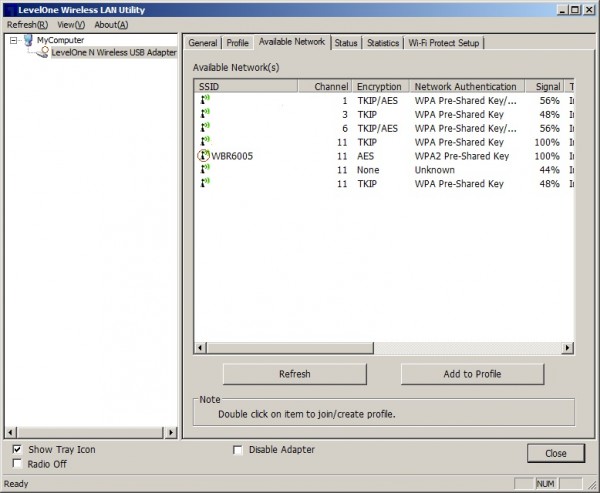This screenshot has height=493, width=600.
Task: Click the network list horizontal scrollbar thumb
Action: click(x=290, y=348)
